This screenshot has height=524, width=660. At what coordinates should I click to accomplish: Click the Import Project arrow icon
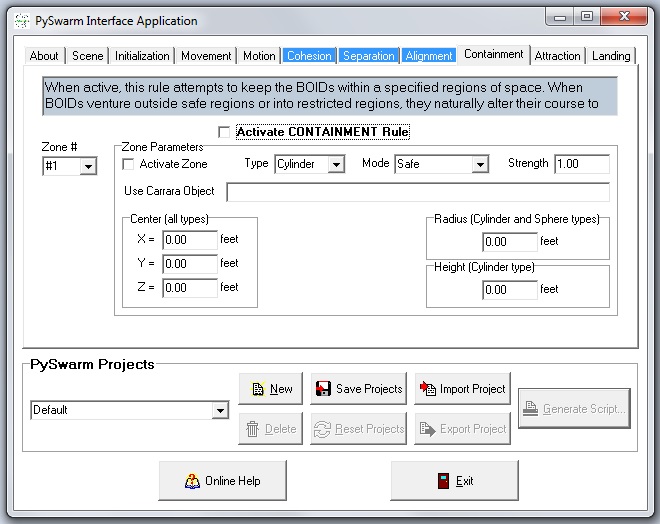[428, 388]
